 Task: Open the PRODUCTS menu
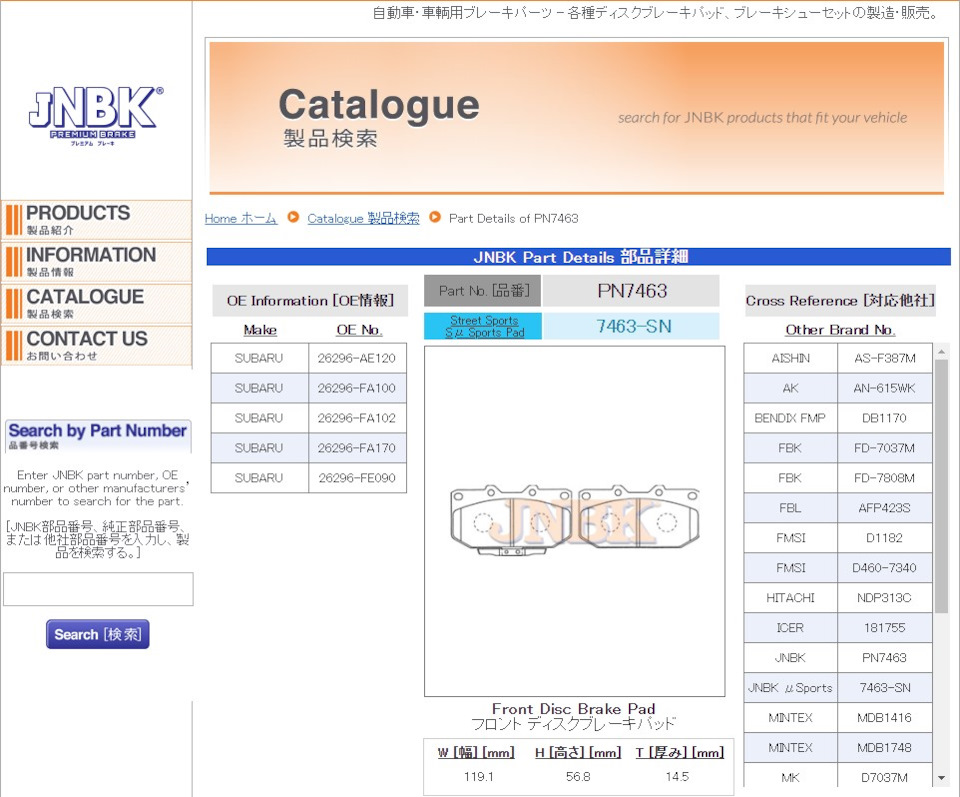tap(96, 220)
